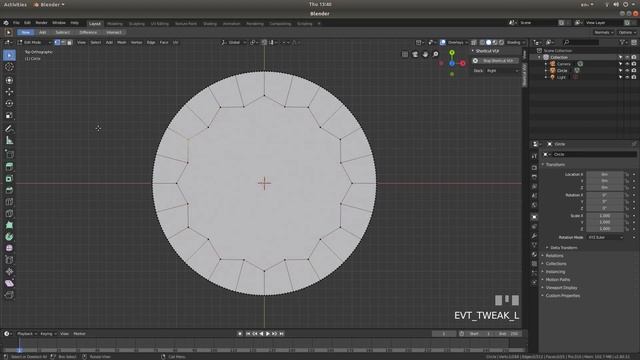Open the Edit Mode dropdown
The image size is (640, 360).
coord(34,42)
